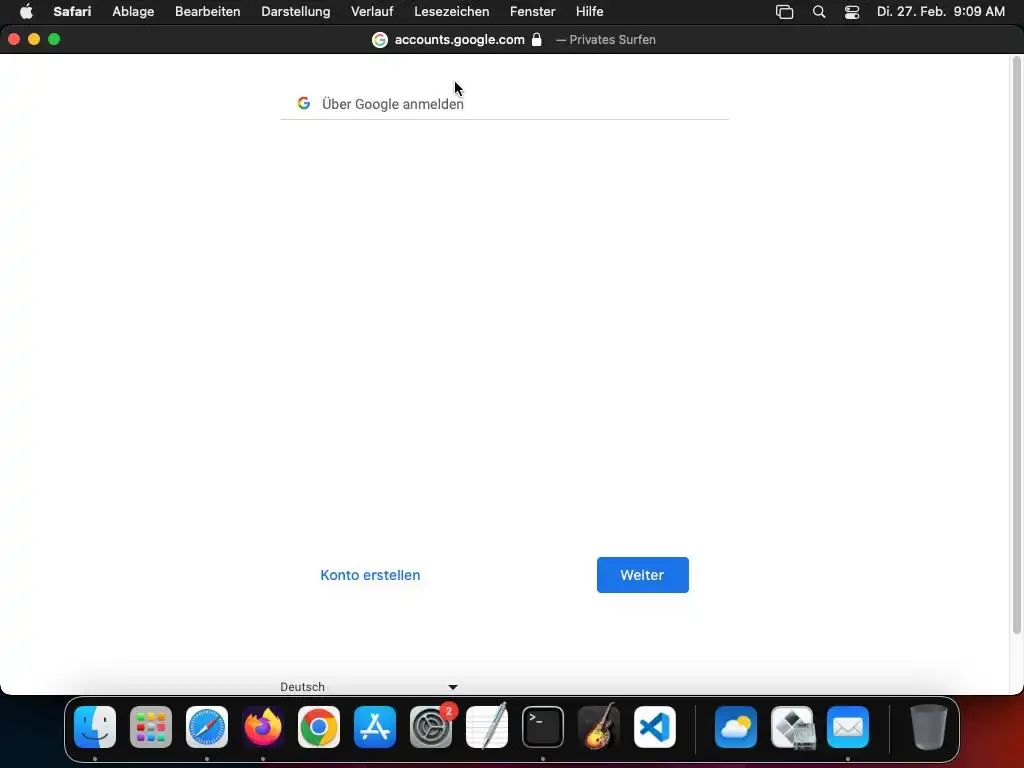1024x768 pixels.
Task: Open Control Center in menu bar
Action: (x=852, y=12)
